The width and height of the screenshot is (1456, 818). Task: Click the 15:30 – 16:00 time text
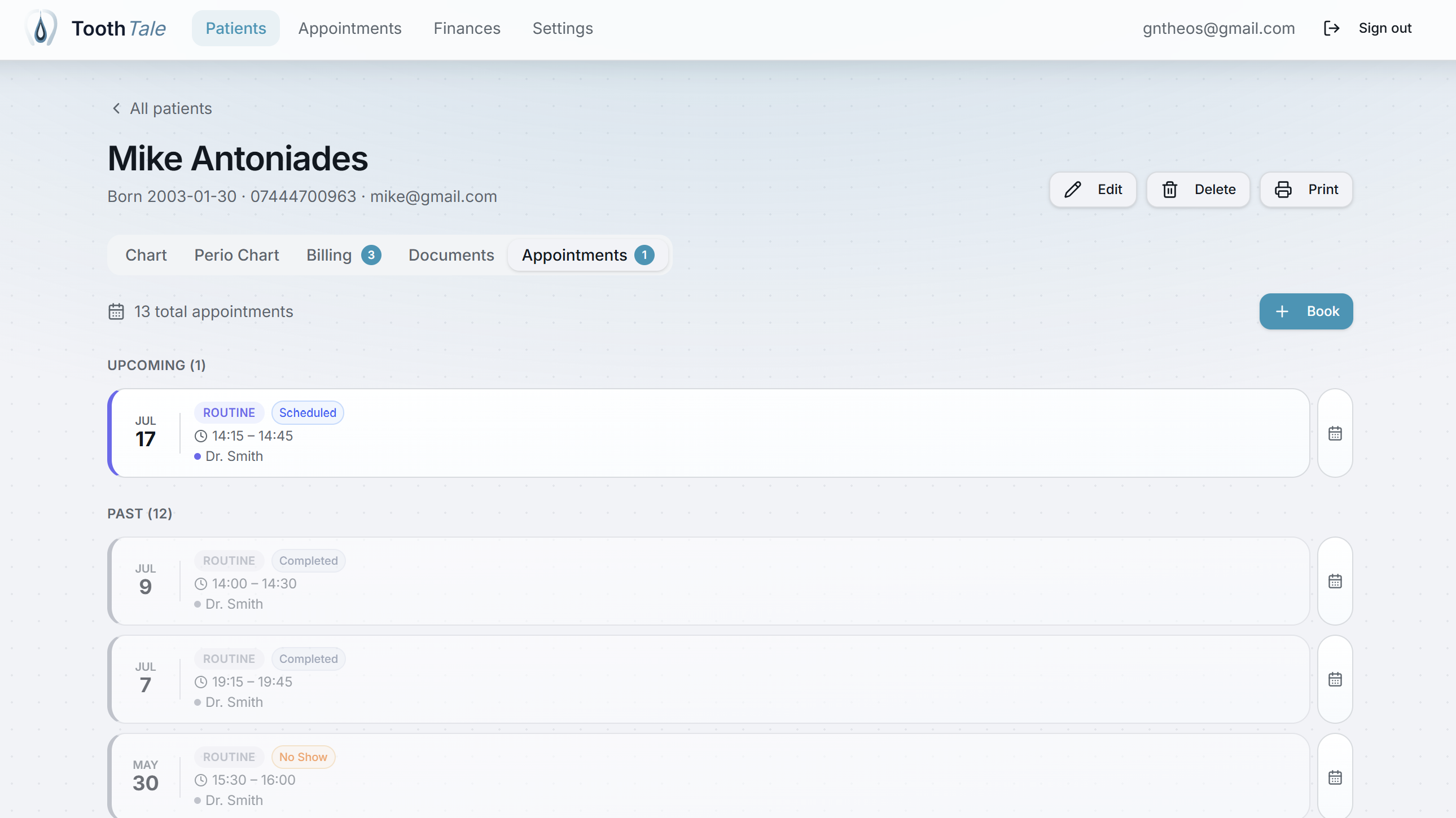[253, 780]
